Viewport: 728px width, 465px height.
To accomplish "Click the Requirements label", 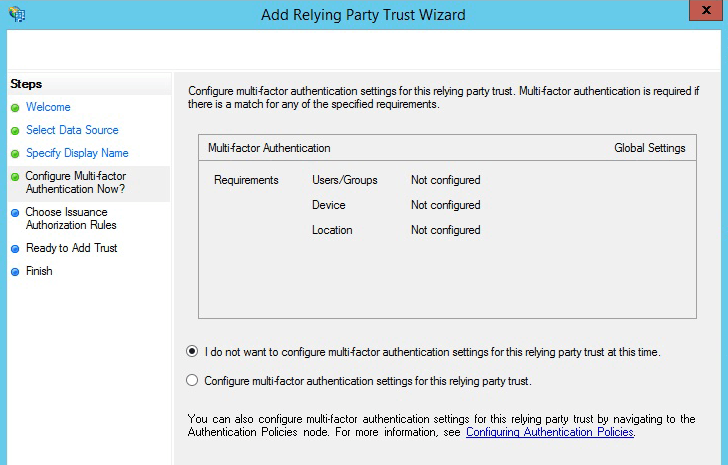I will (246, 180).
